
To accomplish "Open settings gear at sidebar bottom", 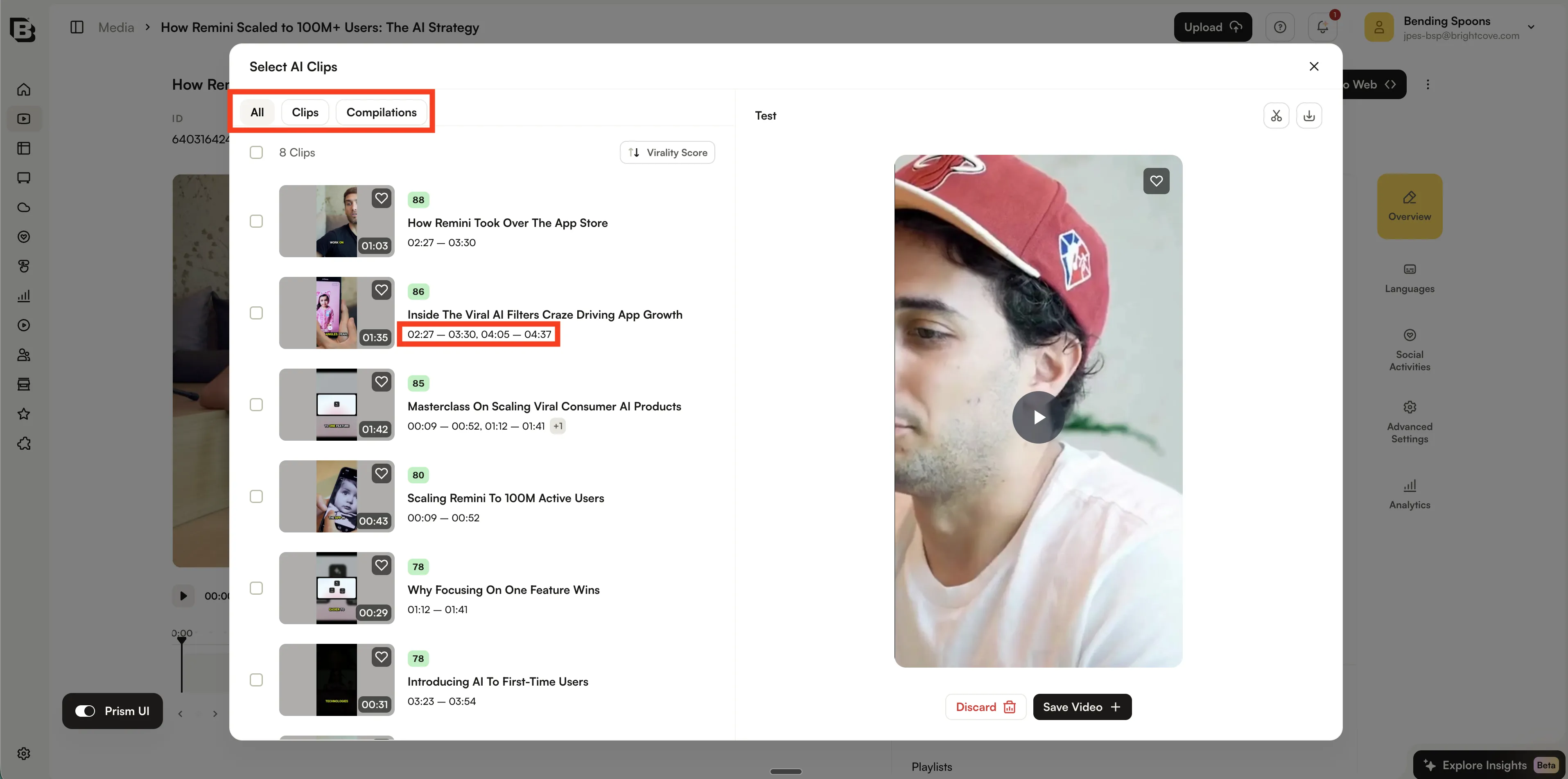I will (x=24, y=754).
